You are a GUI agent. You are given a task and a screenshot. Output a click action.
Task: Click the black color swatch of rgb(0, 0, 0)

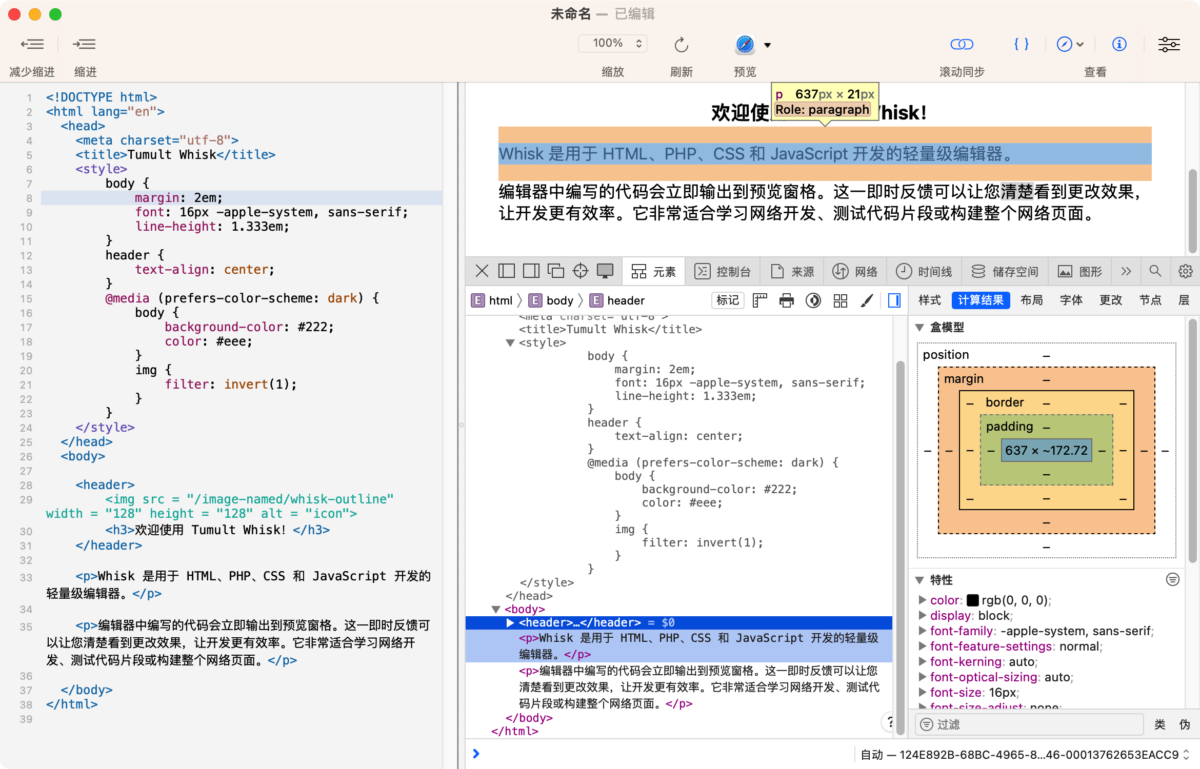[972, 601]
